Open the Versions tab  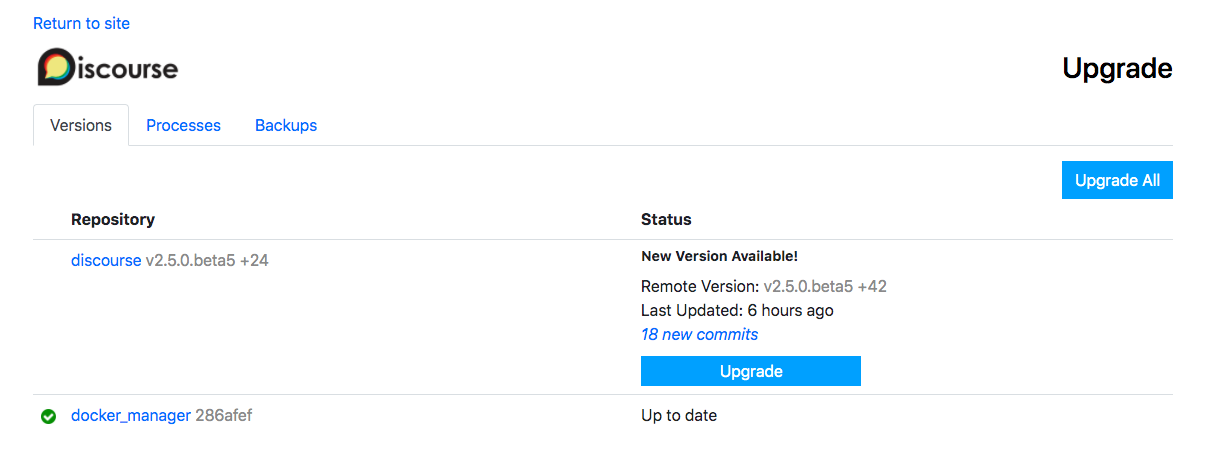[x=81, y=126]
